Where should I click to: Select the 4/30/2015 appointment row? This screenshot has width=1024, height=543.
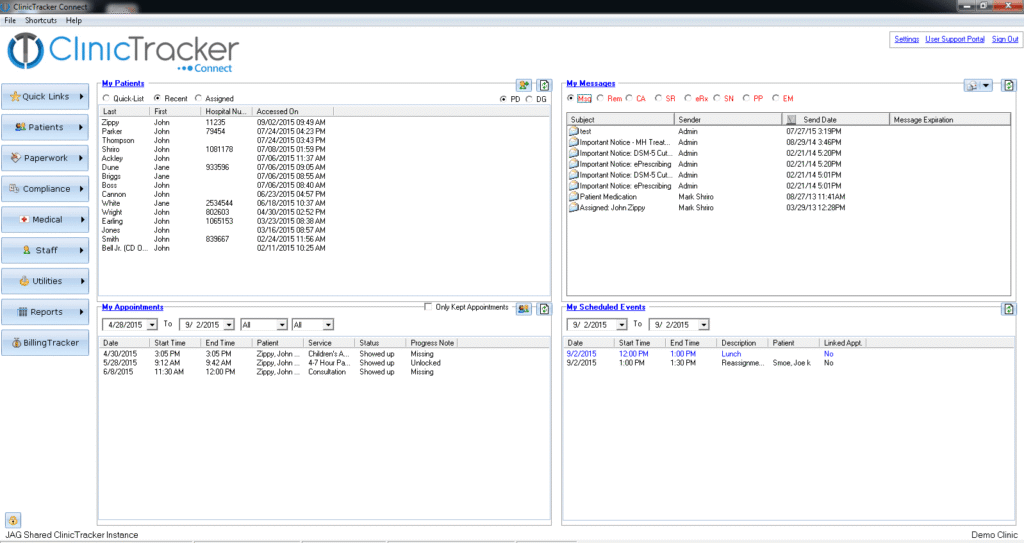pos(323,354)
